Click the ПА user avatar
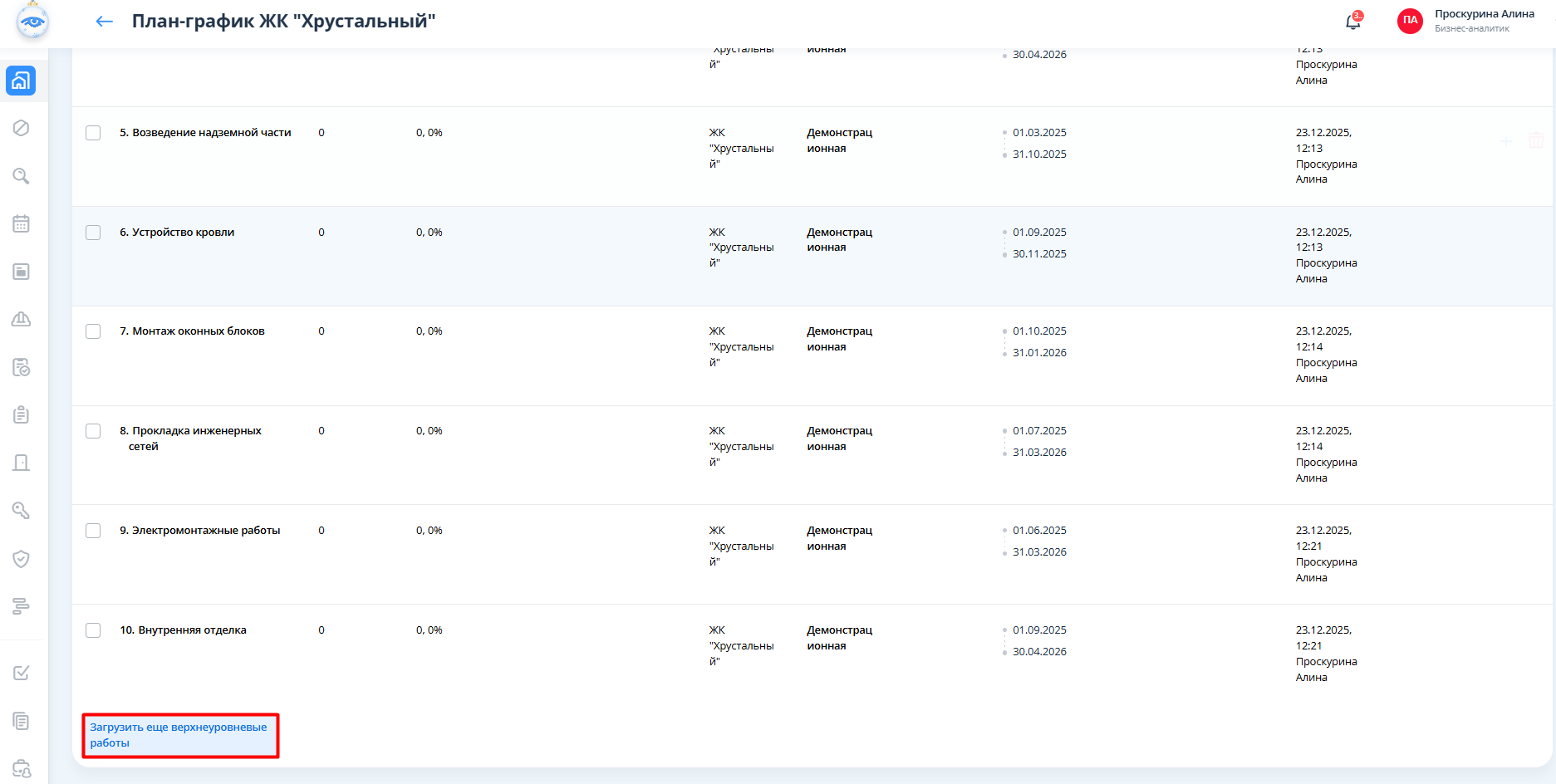This screenshot has width=1556, height=784. coord(1410,21)
